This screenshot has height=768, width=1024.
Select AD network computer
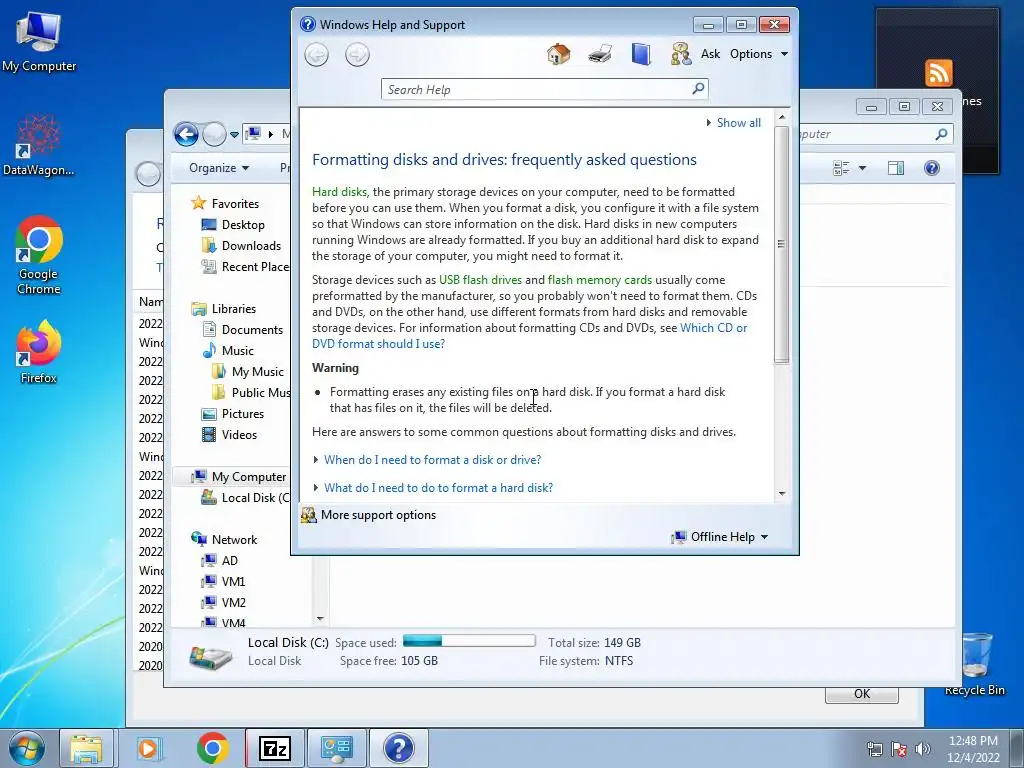click(x=229, y=560)
